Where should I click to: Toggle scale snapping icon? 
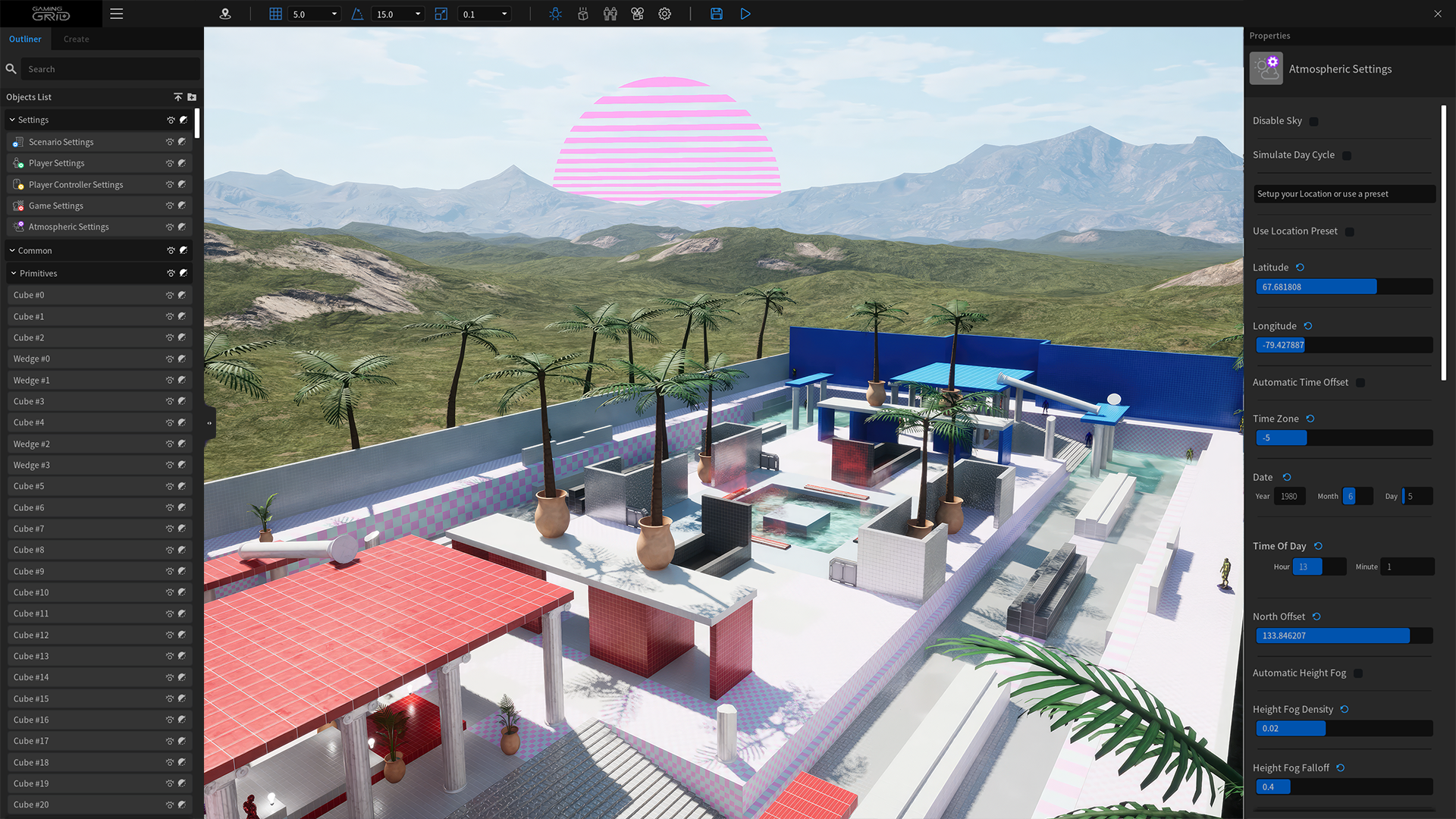[441, 14]
